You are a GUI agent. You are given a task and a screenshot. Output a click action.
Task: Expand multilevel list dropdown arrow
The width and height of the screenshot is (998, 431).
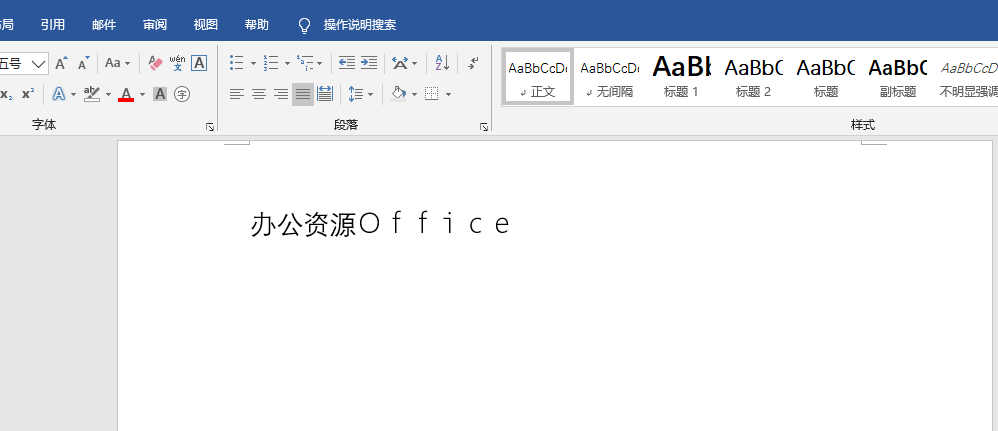319,64
